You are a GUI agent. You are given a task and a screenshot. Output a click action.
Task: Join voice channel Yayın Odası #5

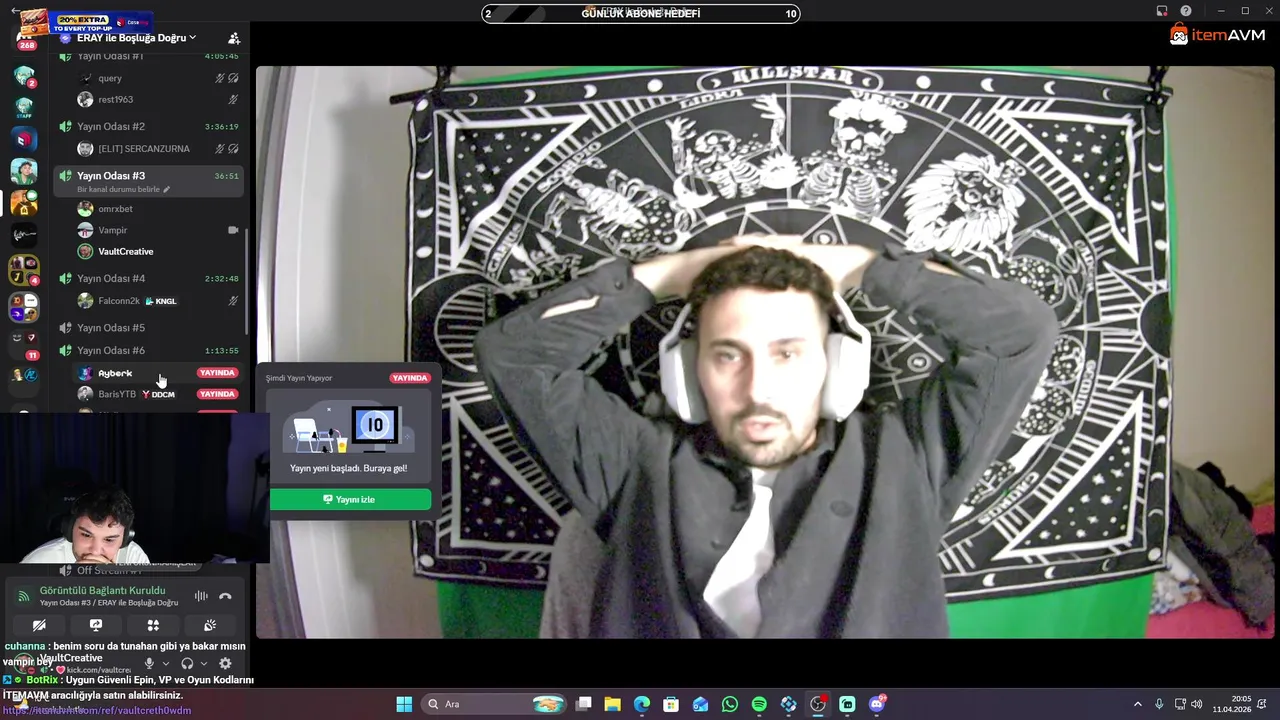[x=148, y=327]
